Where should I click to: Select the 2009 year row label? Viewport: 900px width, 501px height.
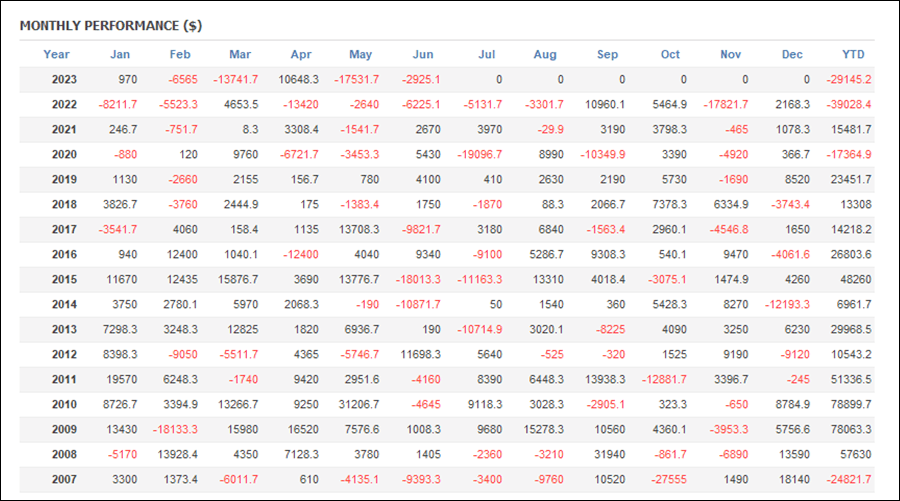click(x=64, y=429)
